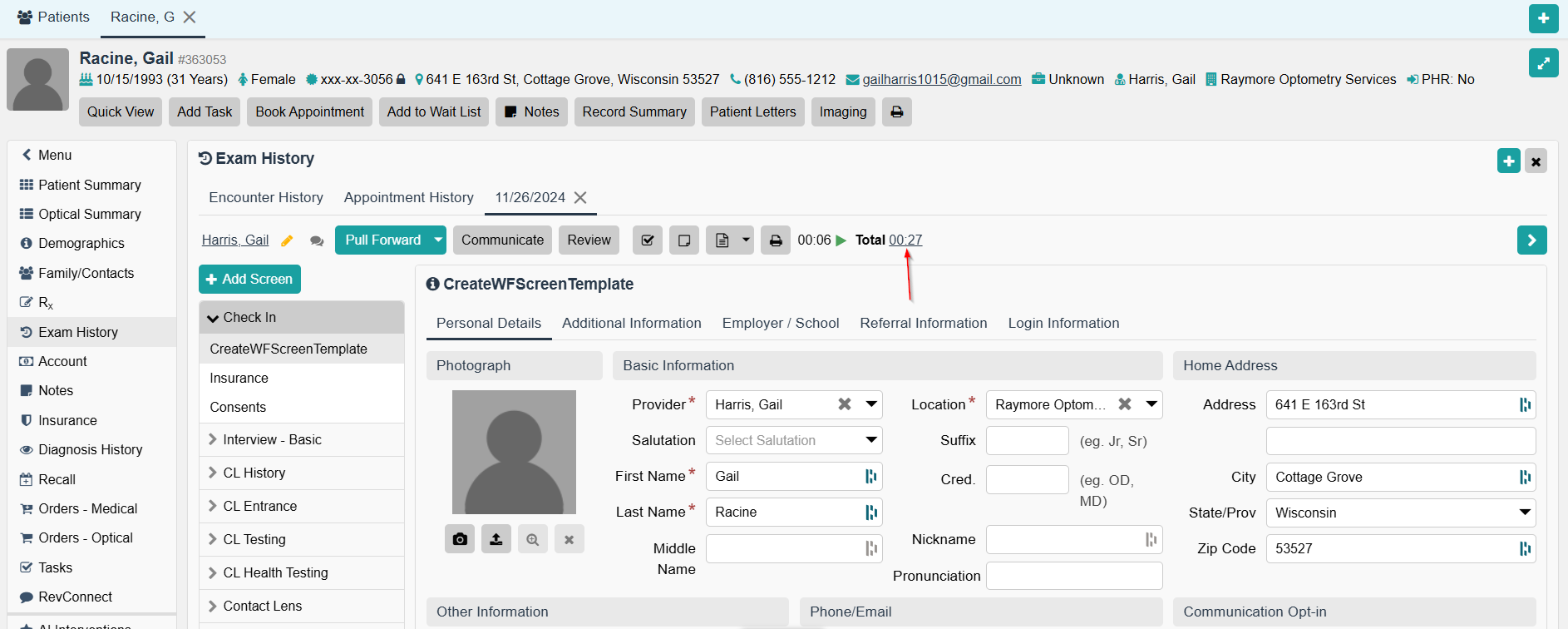The width and height of the screenshot is (1568, 629).
Task: Click the printer icon in the patient header
Action: tap(896, 112)
